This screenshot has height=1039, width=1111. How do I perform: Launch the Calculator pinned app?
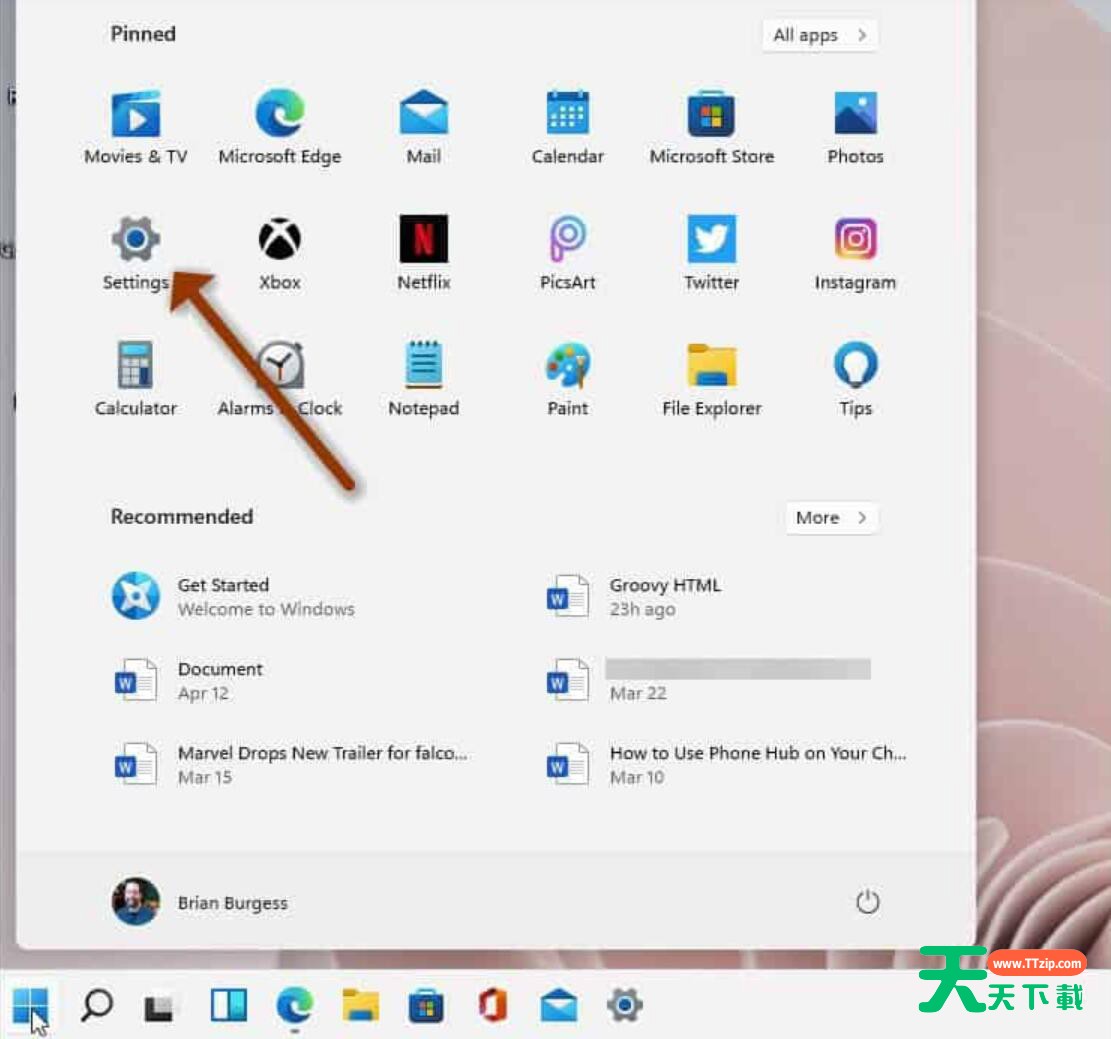[x=135, y=379]
